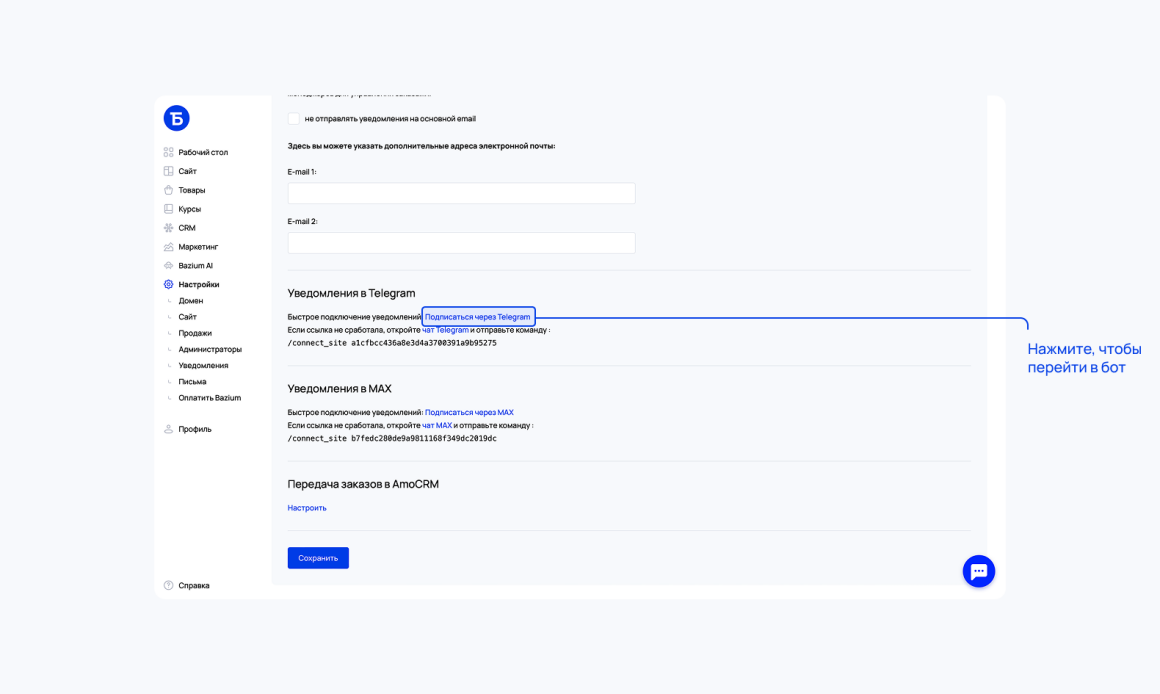Collapse the Настройки menu item

point(198,284)
